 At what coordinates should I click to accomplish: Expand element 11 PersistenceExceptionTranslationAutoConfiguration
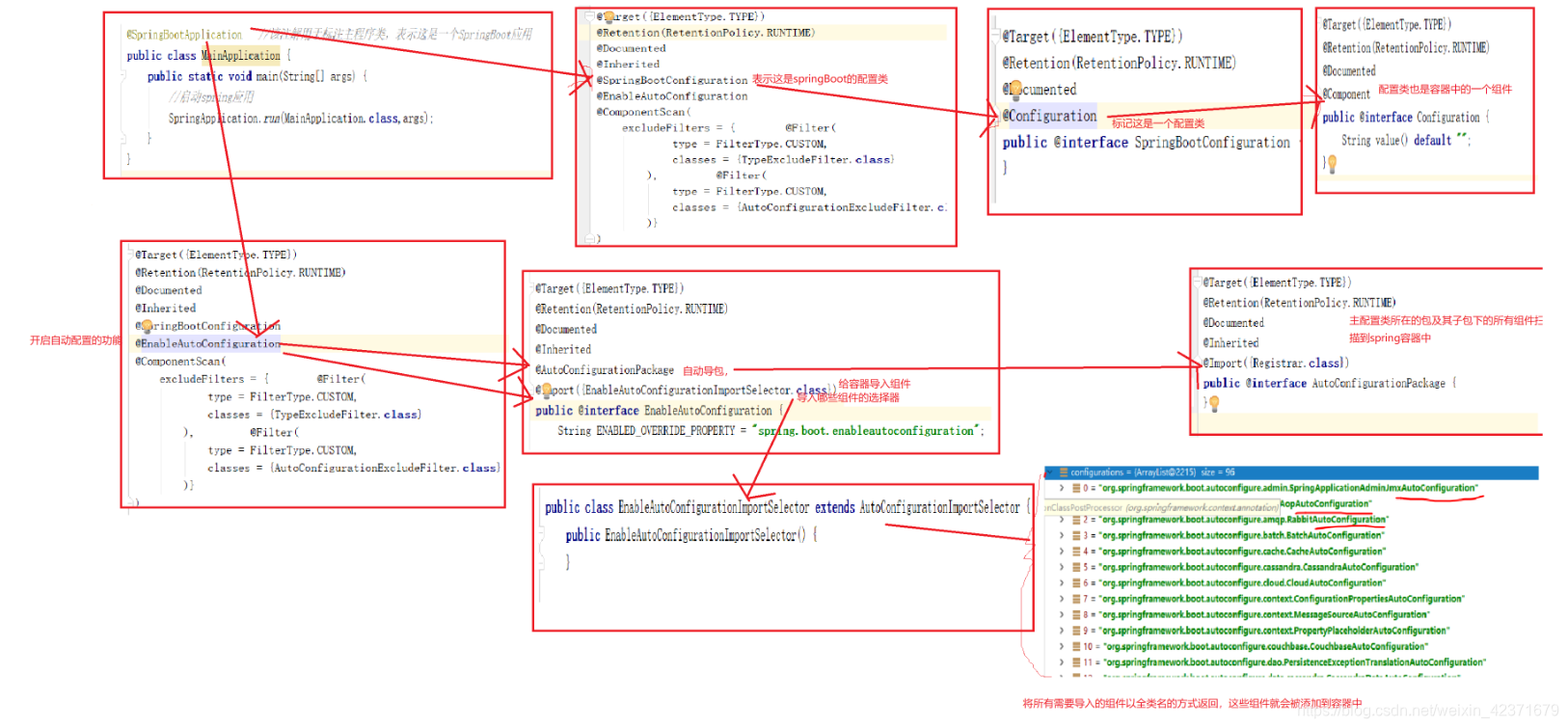[x=1062, y=663]
